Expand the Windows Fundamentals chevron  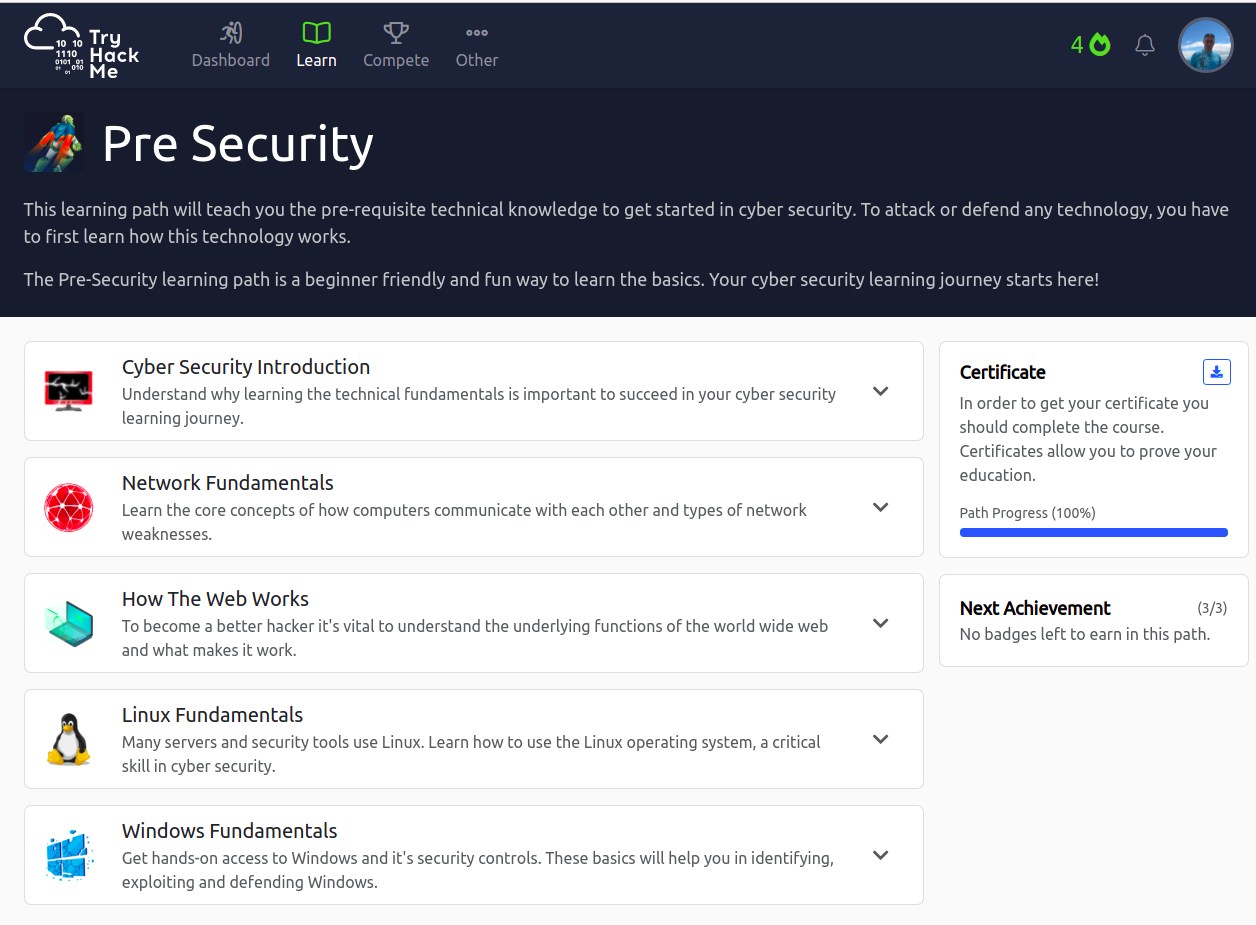pyautogui.click(x=881, y=855)
